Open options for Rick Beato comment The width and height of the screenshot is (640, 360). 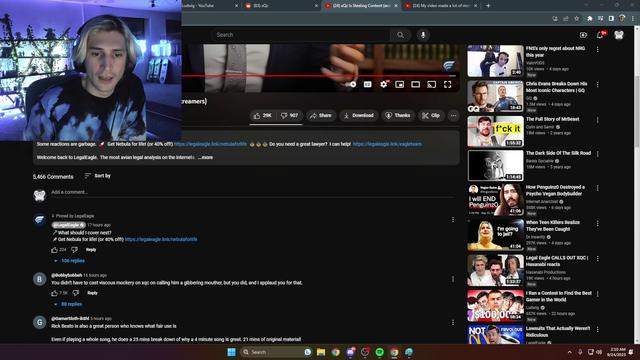pyautogui.click(x=453, y=322)
